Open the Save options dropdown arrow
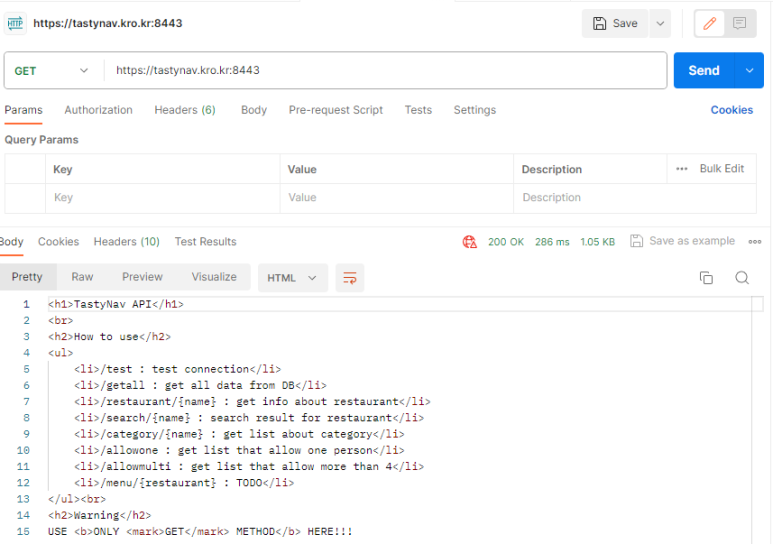 [x=660, y=23]
